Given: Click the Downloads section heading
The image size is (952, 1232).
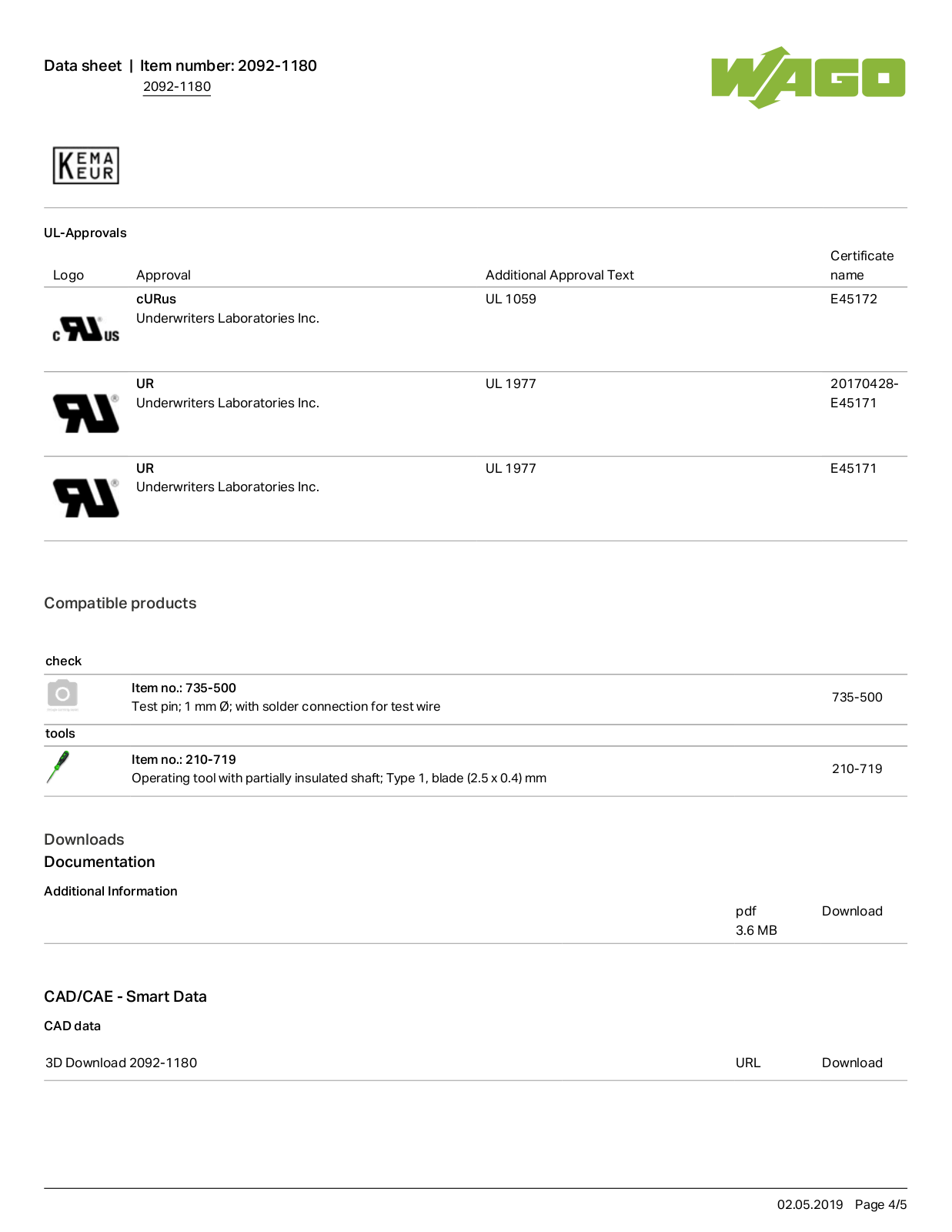Looking at the screenshot, I should 84,840.
